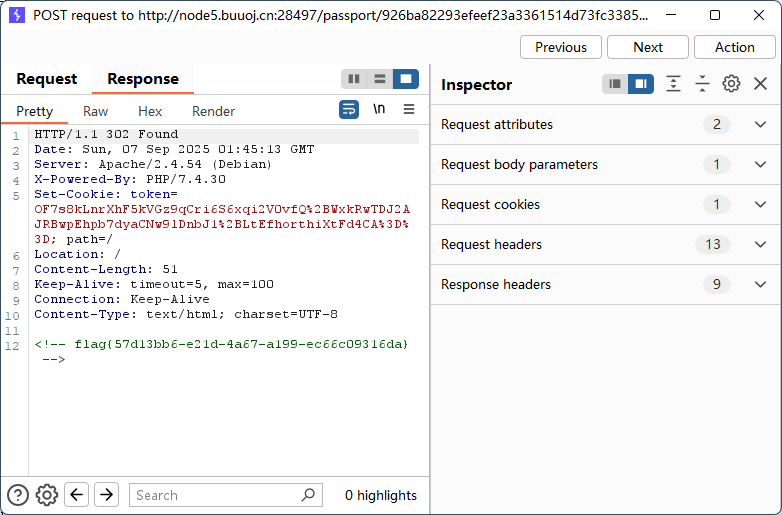
Task: Switch to the Request tab
Action: tap(47, 79)
